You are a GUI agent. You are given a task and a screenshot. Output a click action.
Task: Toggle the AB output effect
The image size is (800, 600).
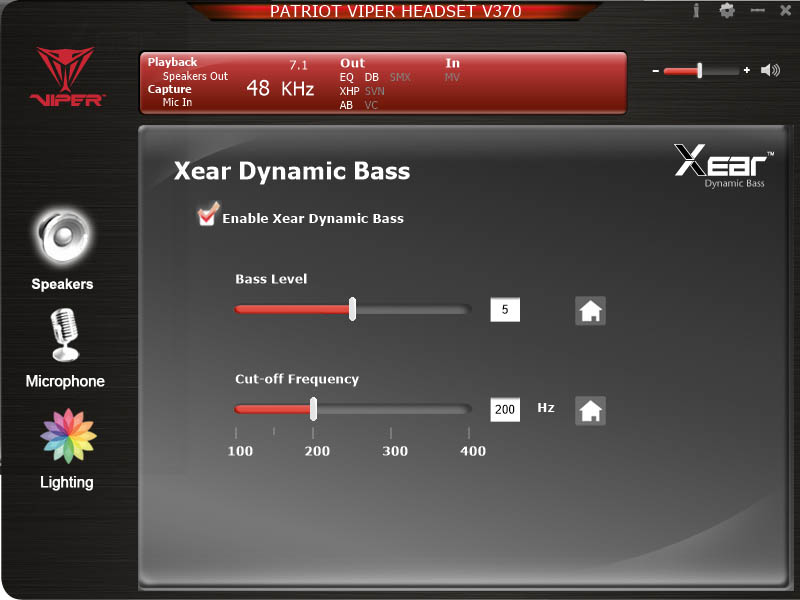[x=346, y=105]
